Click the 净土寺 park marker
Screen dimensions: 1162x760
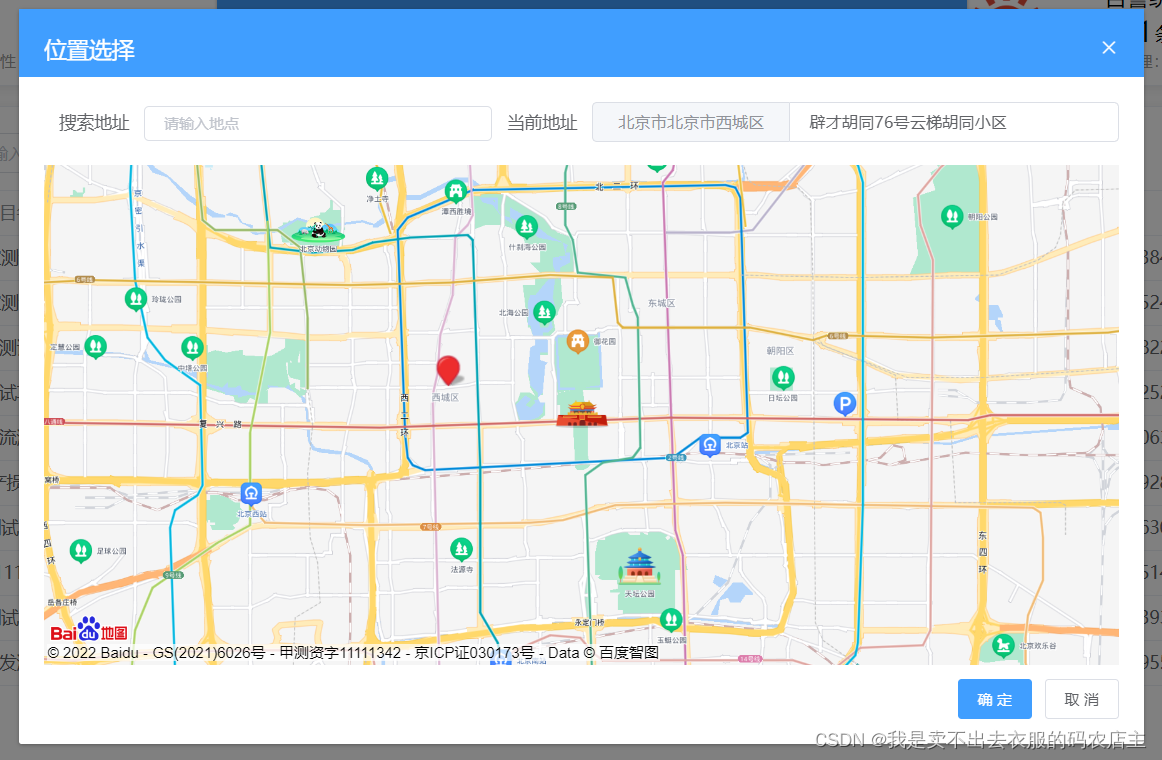(x=377, y=179)
